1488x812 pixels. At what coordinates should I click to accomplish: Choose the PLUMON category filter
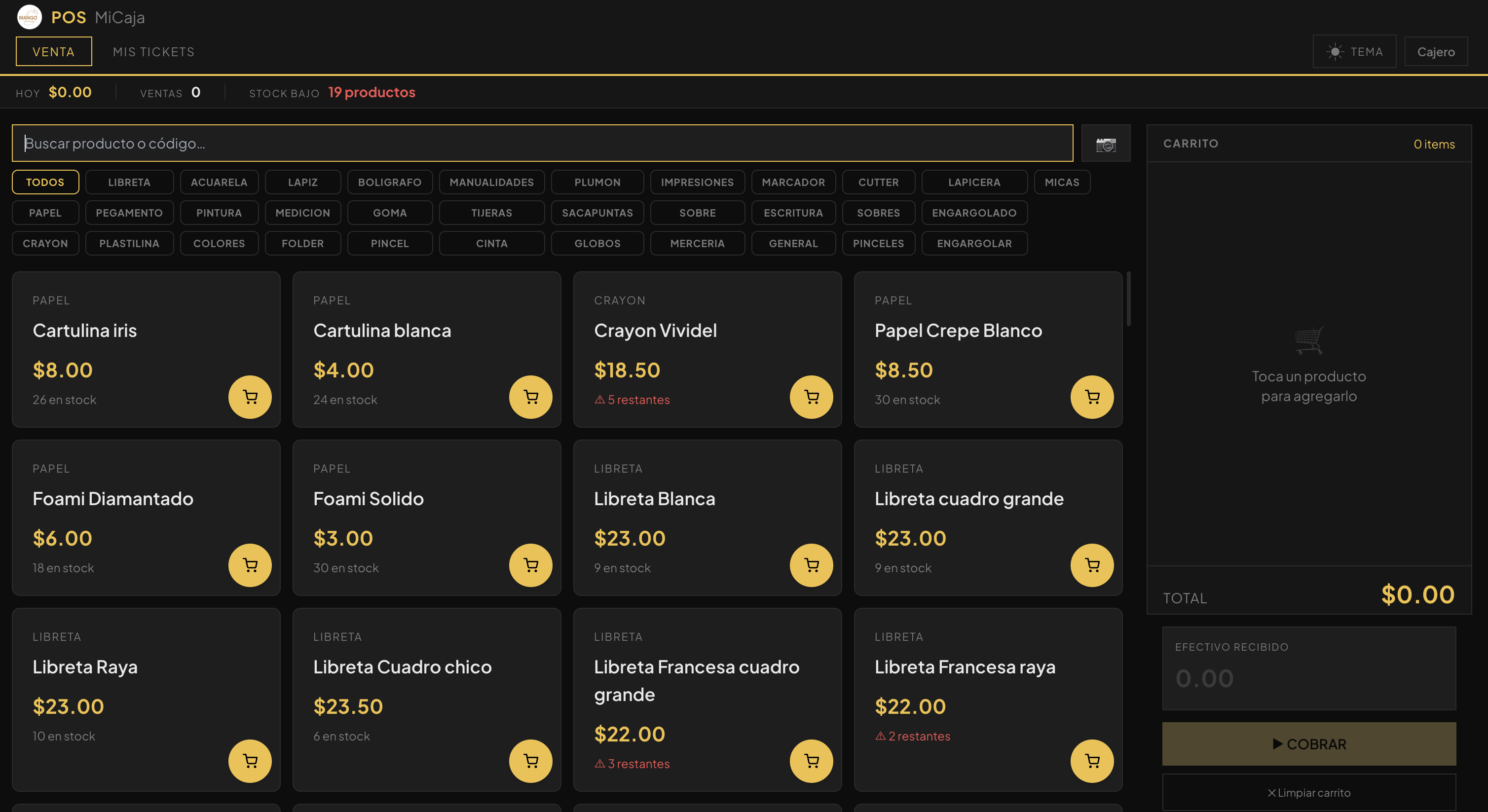[597, 182]
